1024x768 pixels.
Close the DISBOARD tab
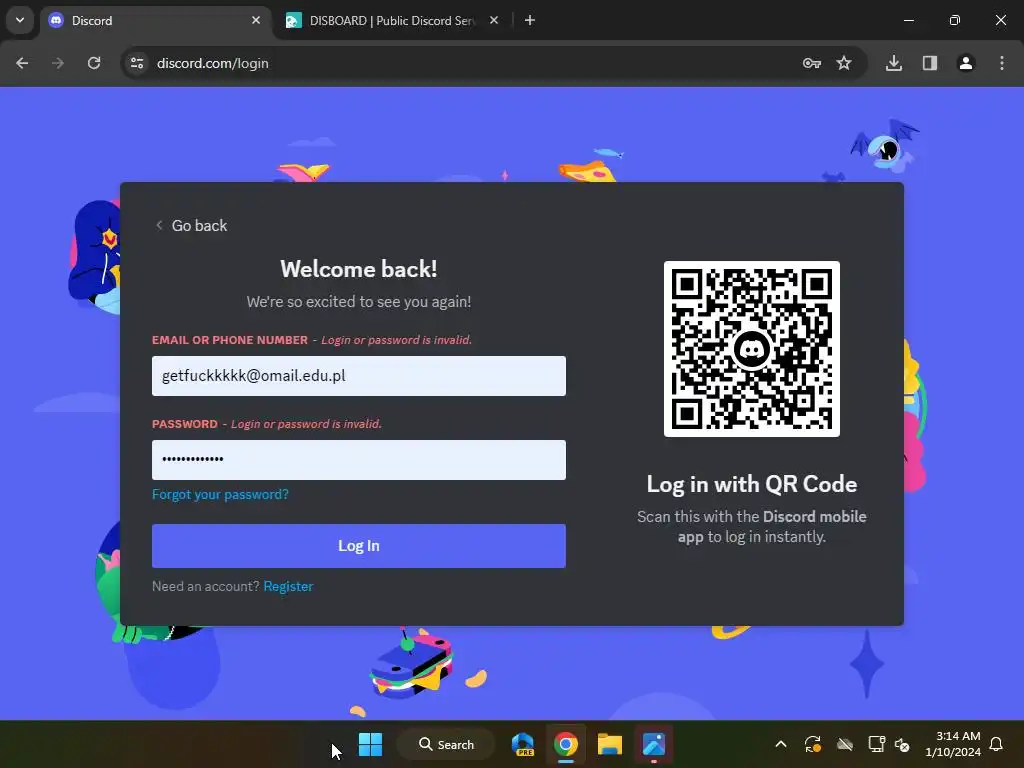click(494, 20)
